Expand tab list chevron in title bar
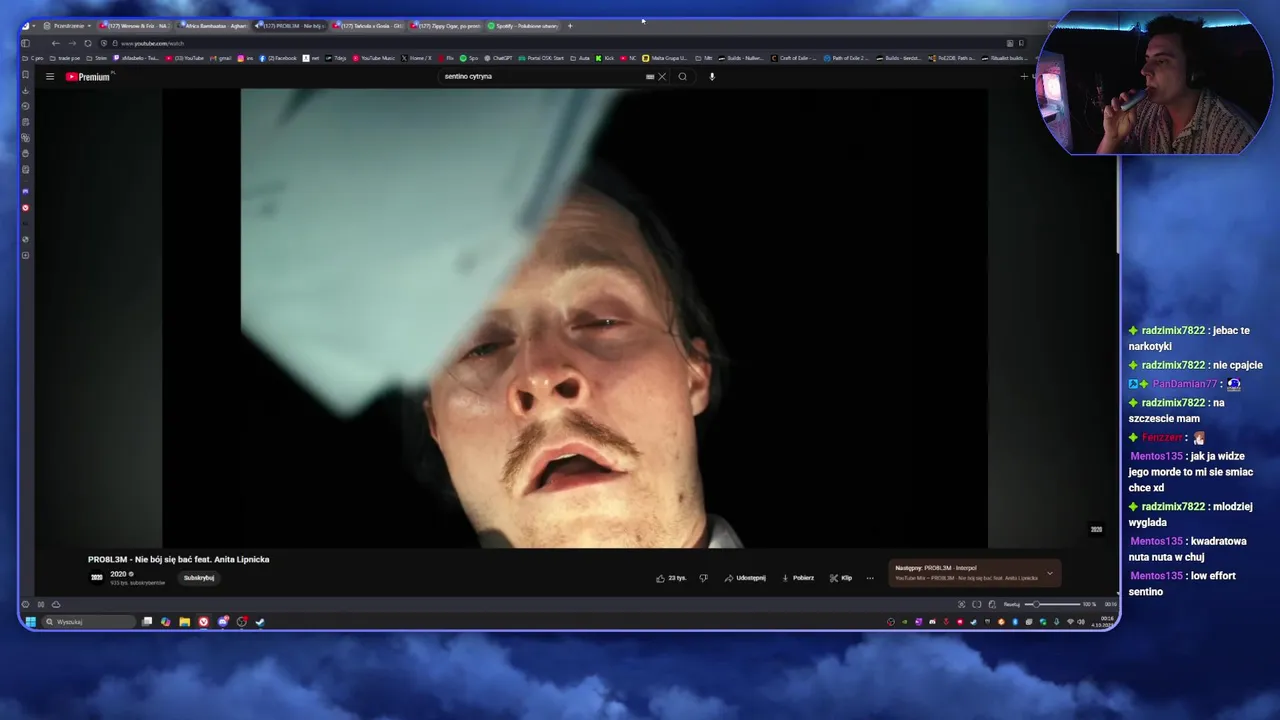Viewport: 1280px width, 720px height. click(1052, 26)
